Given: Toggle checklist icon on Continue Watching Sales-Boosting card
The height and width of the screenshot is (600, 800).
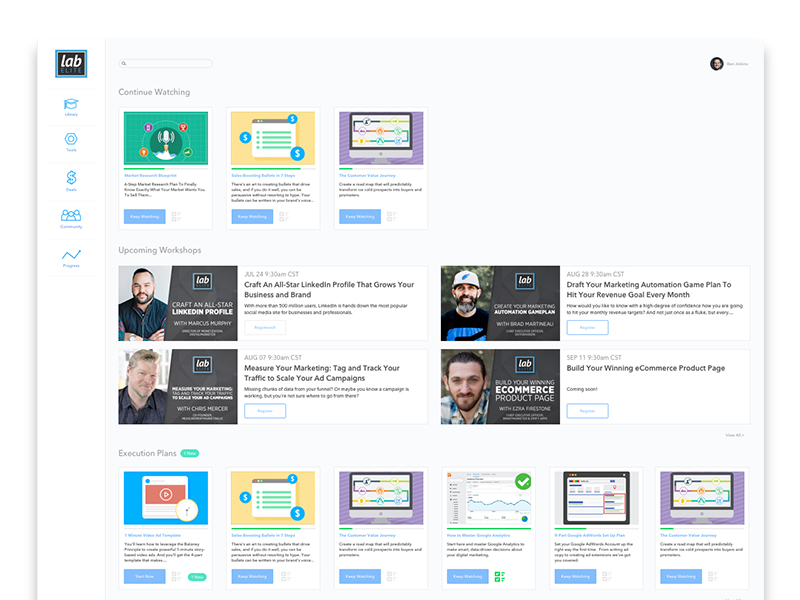Looking at the screenshot, I should tap(284, 217).
